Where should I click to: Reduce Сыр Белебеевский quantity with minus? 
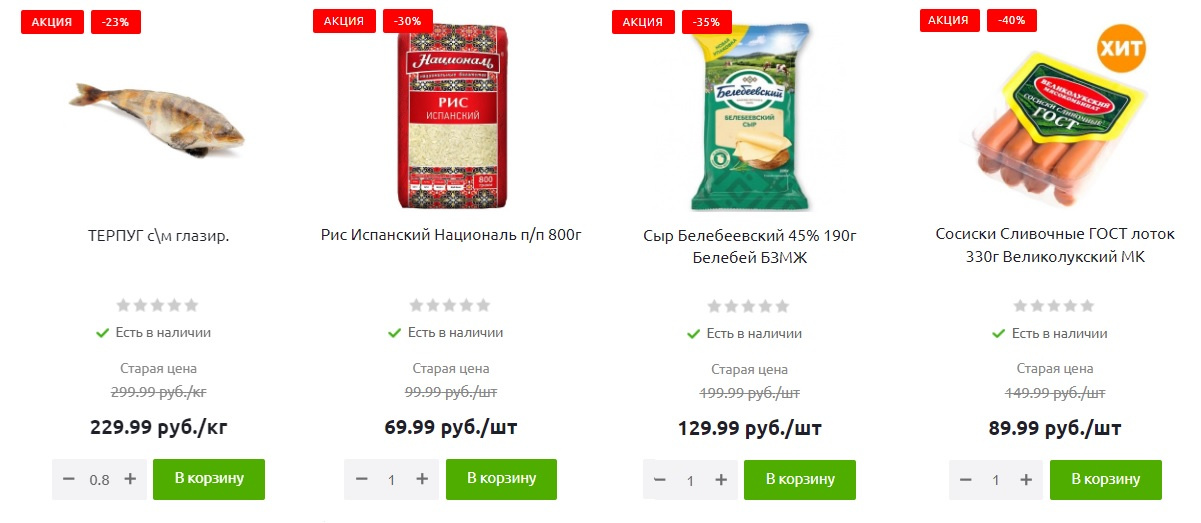click(x=660, y=481)
